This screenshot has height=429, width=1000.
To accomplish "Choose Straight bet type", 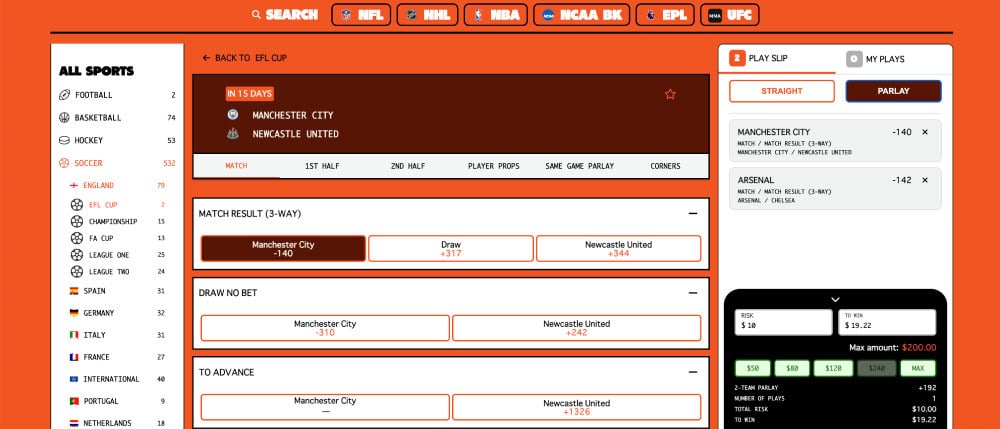I will [782, 91].
